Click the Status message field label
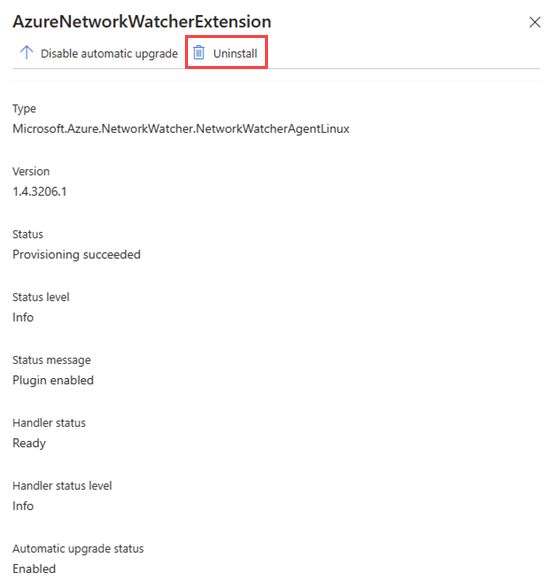Image resolution: width=550 pixels, height=588 pixels. point(52,360)
